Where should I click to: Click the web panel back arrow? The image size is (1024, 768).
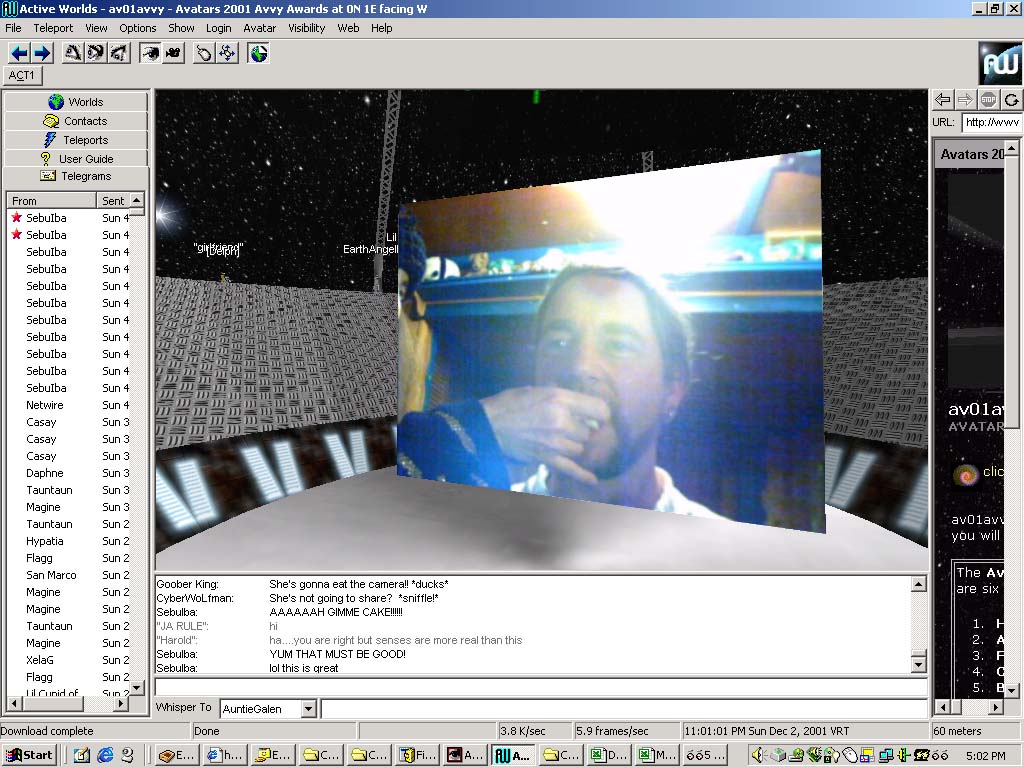click(942, 99)
